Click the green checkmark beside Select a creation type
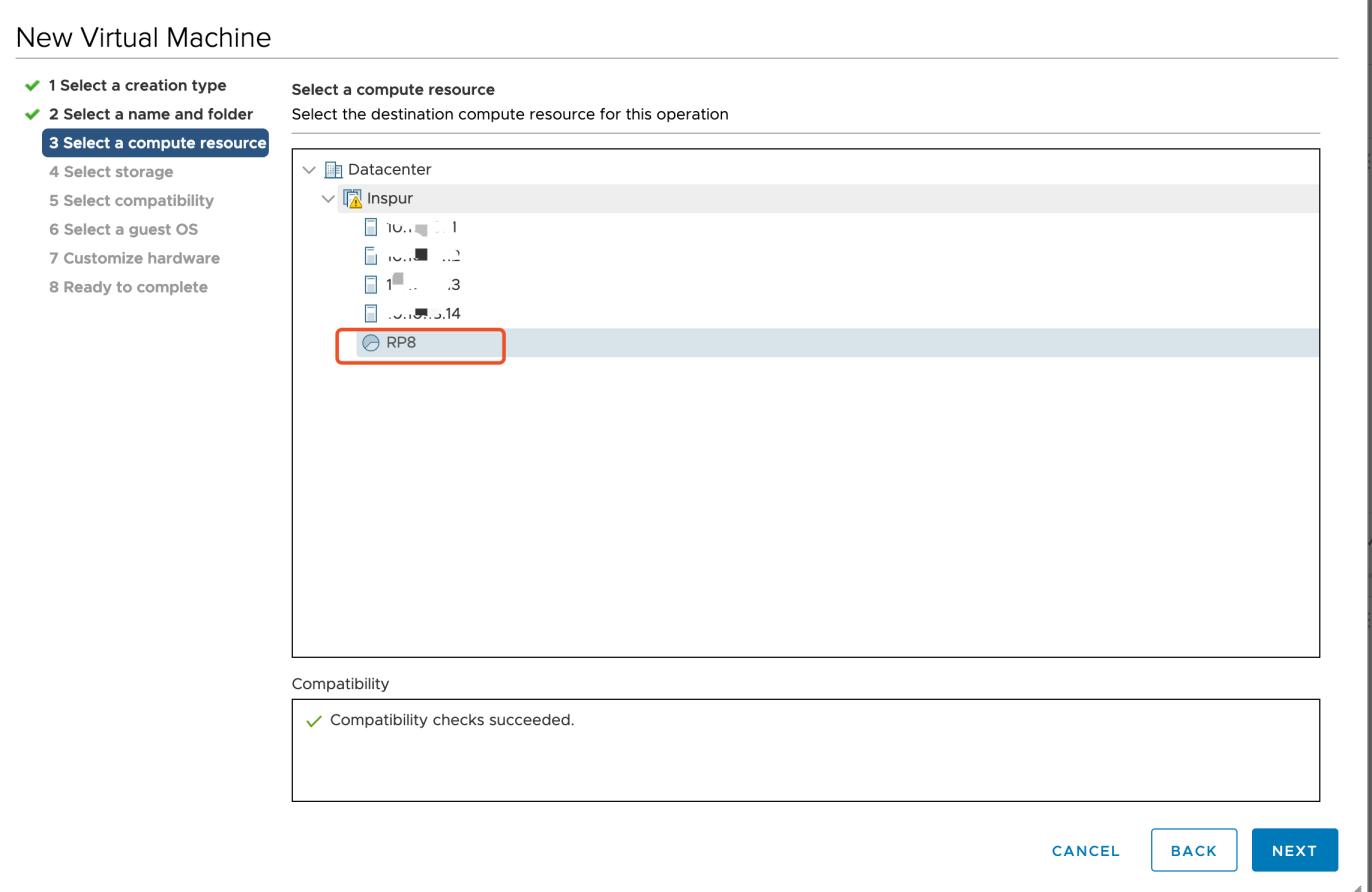Screen dimensions: 1372x892 (x=31, y=85)
